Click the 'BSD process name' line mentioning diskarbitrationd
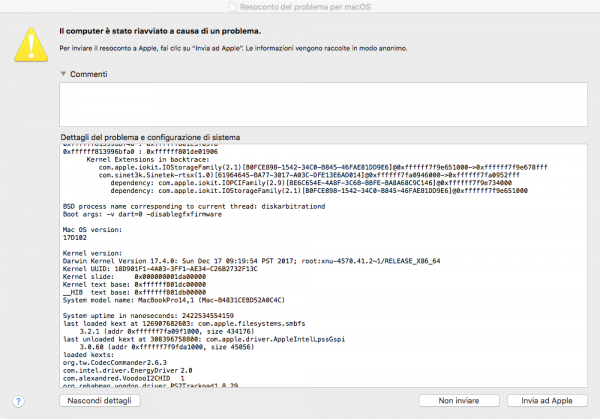Screen dimensions: 600x419 coord(194,206)
